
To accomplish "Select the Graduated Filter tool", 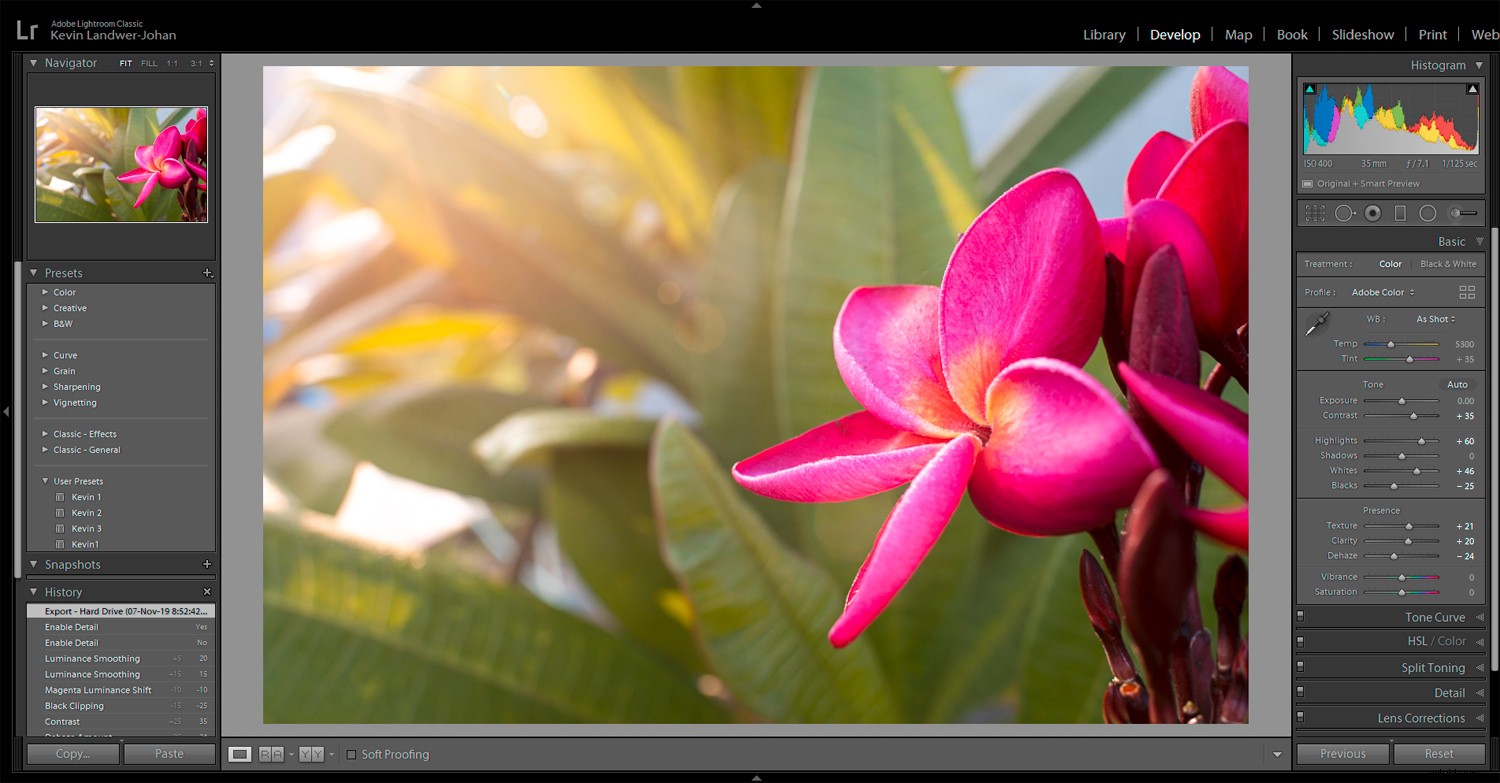I will point(1400,212).
